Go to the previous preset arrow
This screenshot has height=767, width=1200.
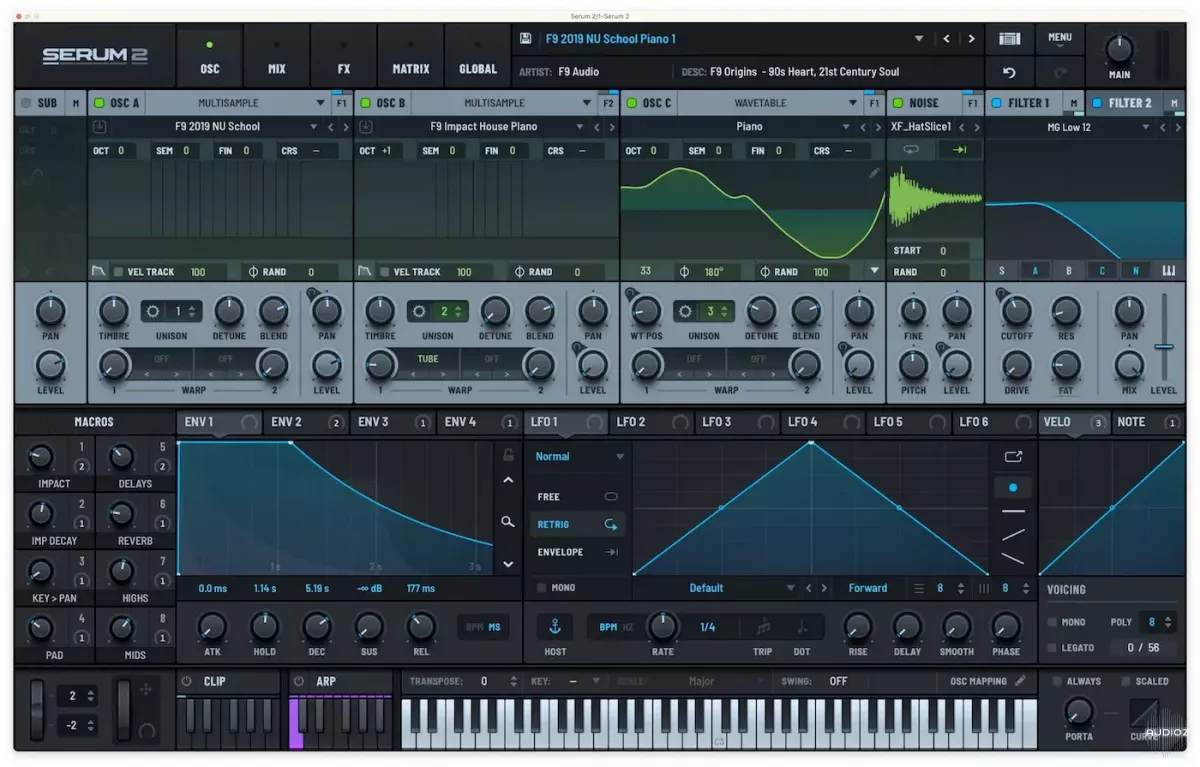pyautogui.click(x=946, y=39)
